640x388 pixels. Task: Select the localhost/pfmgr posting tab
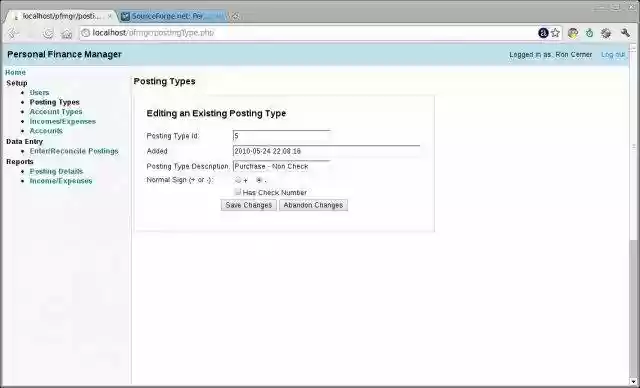[61, 16]
